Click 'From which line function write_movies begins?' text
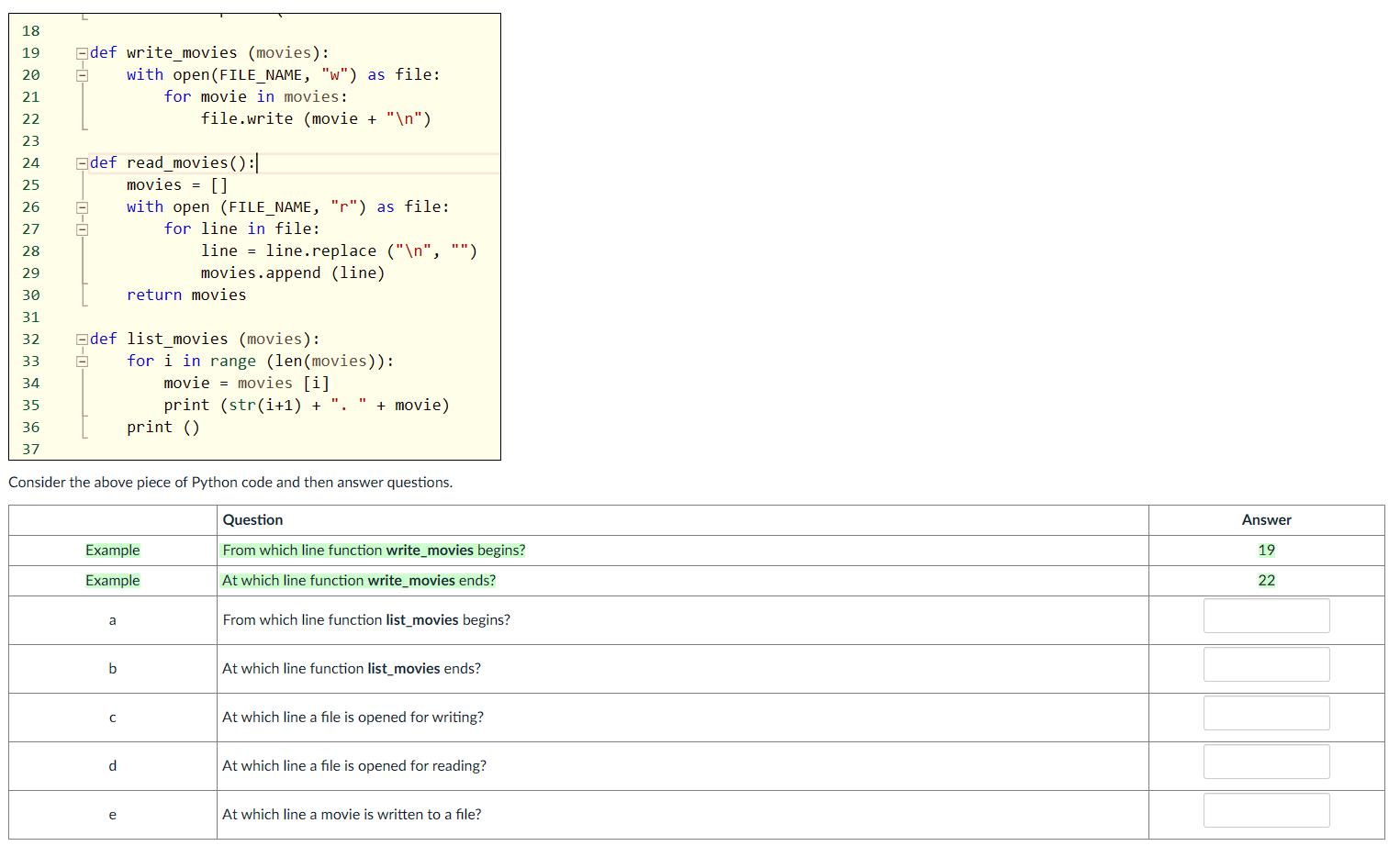The image size is (1400, 857). pos(374,550)
